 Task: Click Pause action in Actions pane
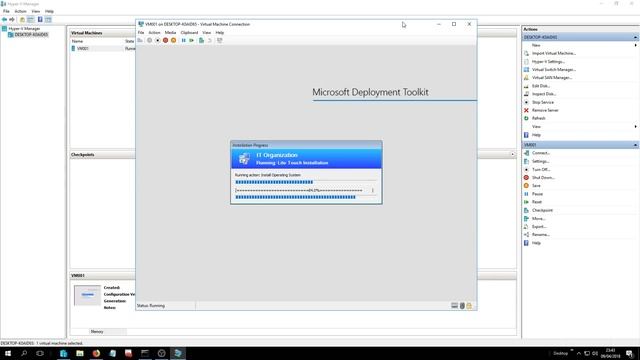pos(537,194)
